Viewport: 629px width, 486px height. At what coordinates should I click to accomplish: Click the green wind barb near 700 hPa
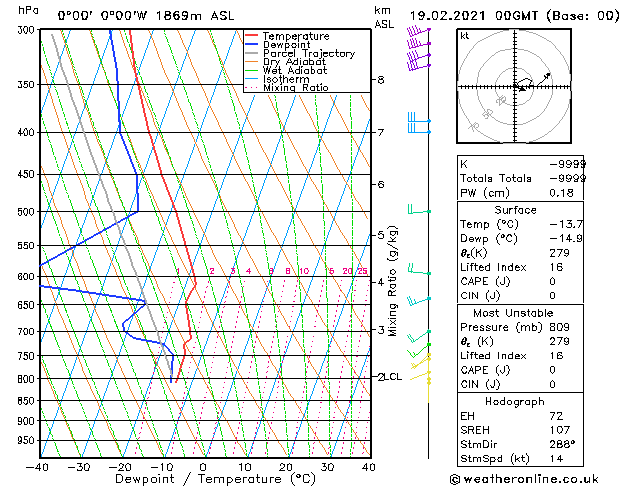coord(419,336)
